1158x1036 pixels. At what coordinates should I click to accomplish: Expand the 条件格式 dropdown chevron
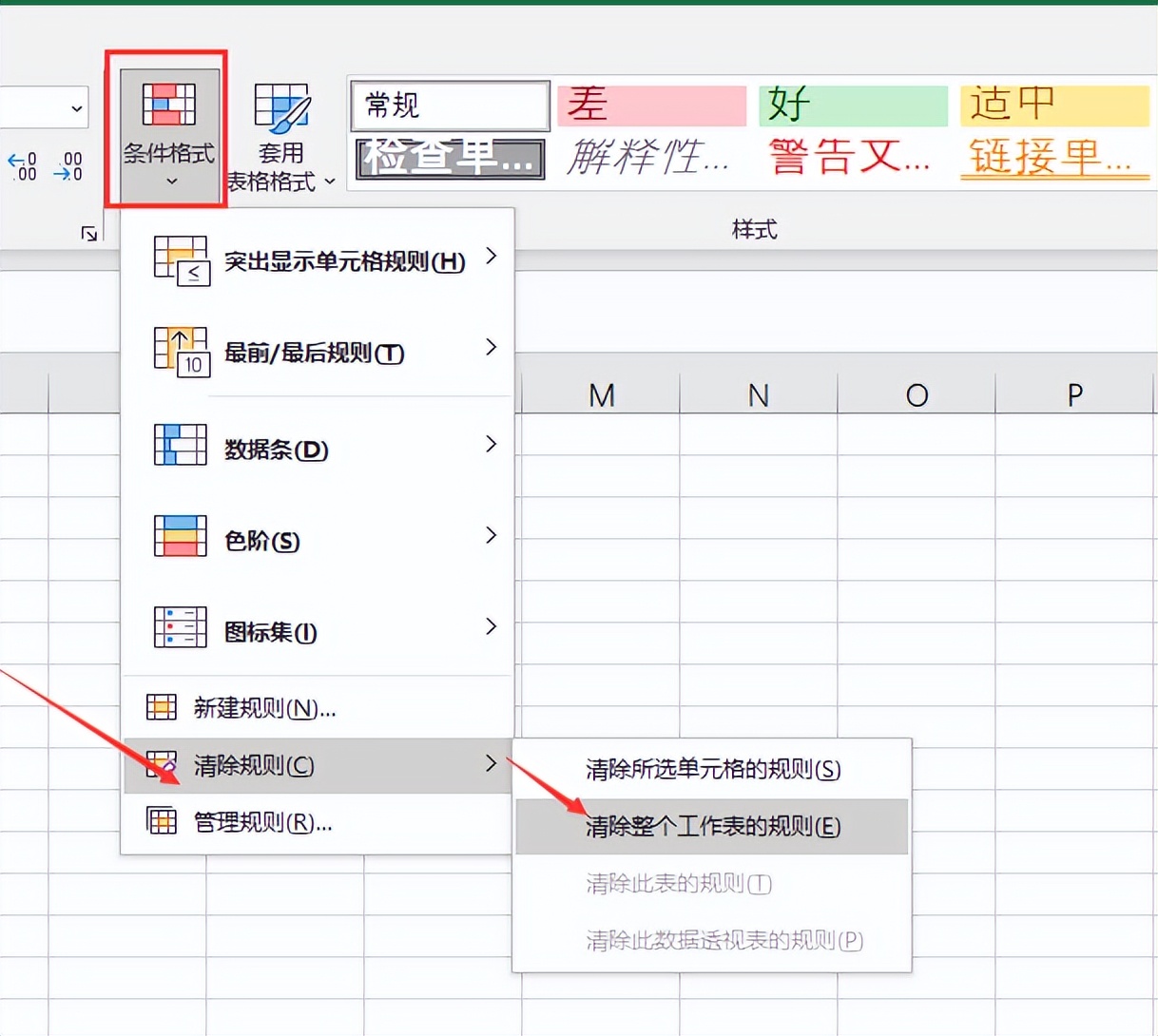tap(171, 181)
